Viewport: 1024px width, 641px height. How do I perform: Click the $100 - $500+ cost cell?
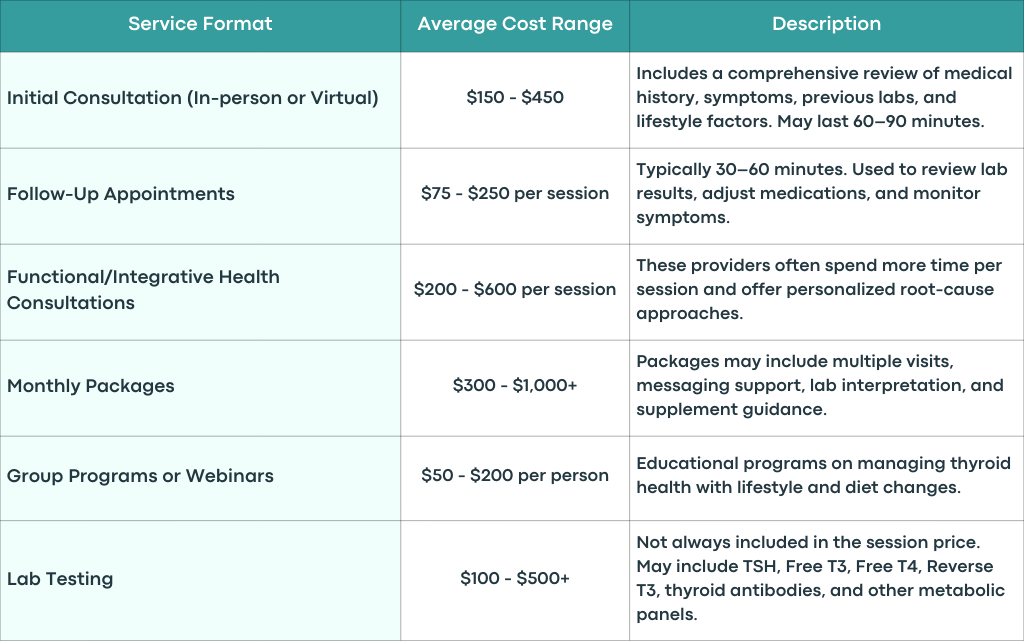coord(515,578)
